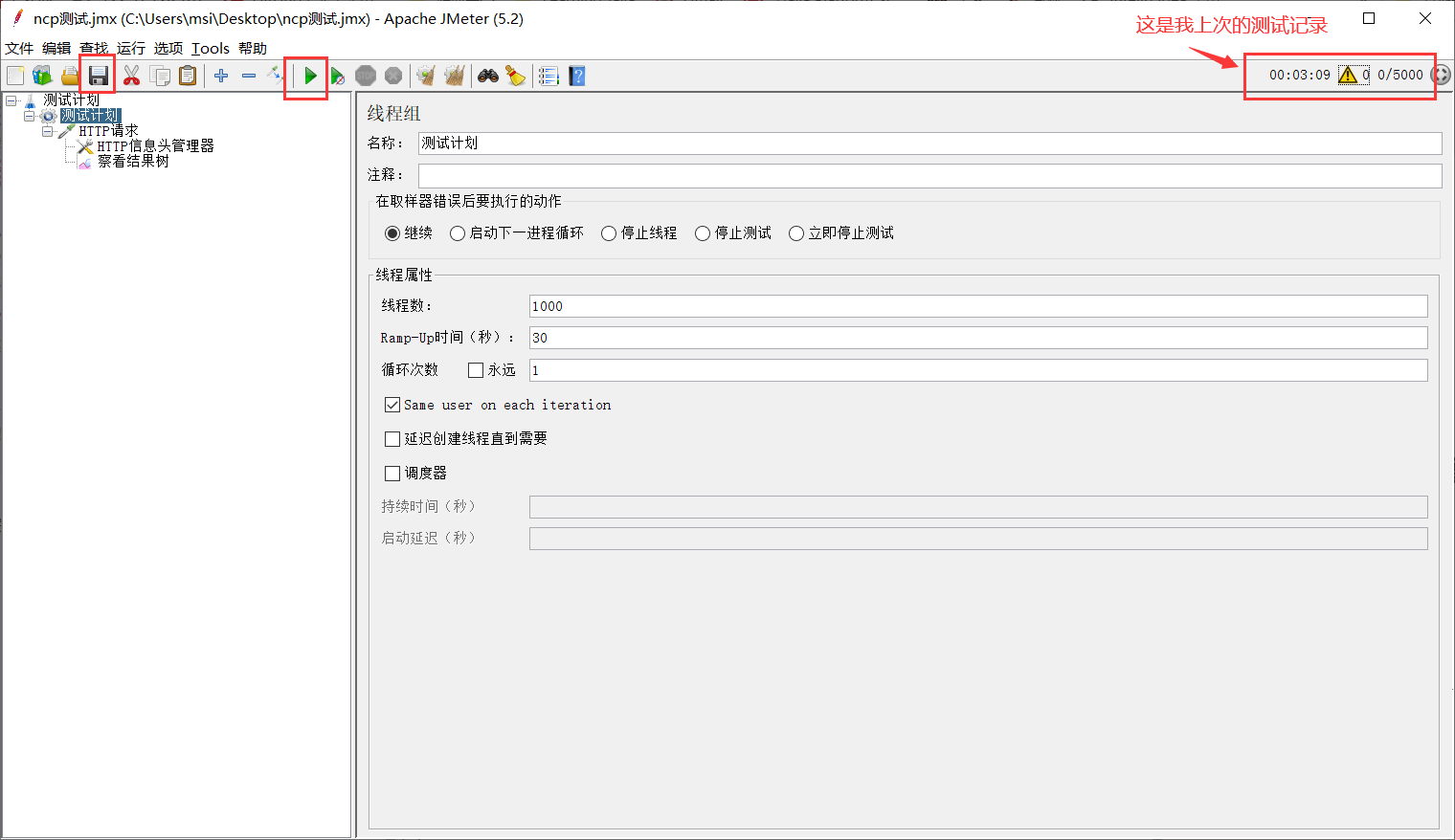Click the 线程数 field showing 1000
1455x840 pixels.
point(978,306)
